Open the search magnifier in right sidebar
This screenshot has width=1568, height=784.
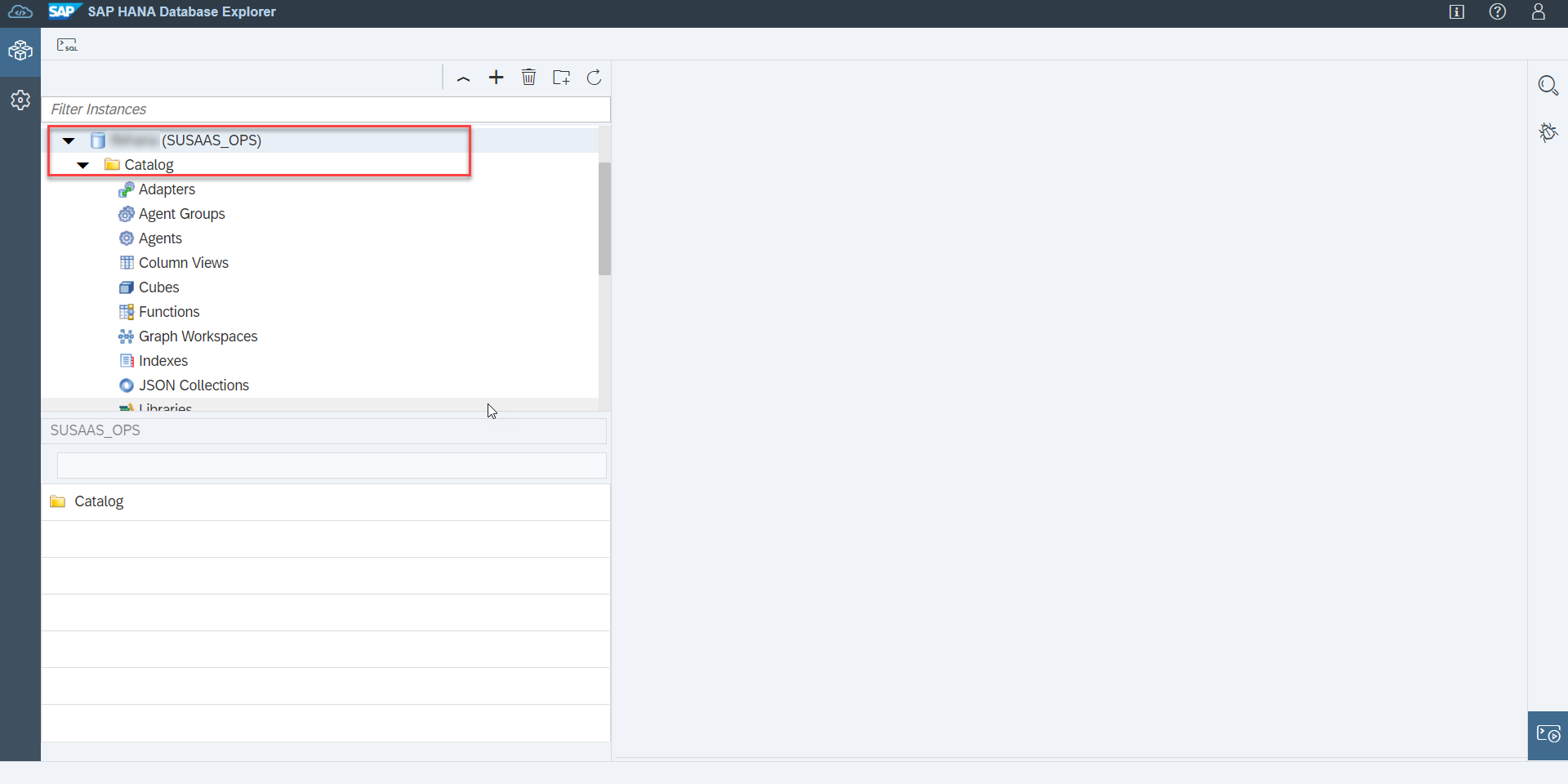coord(1548,86)
